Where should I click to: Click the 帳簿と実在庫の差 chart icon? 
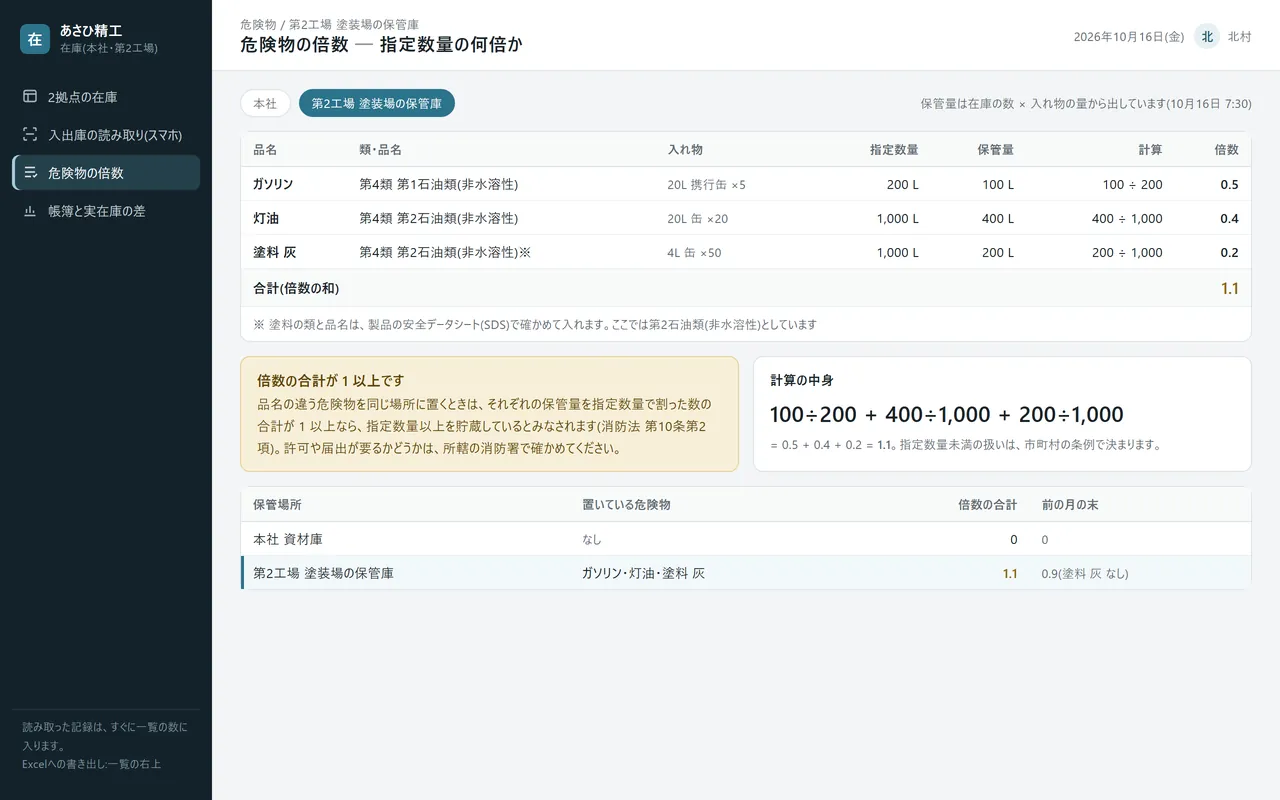tap(30, 211)
